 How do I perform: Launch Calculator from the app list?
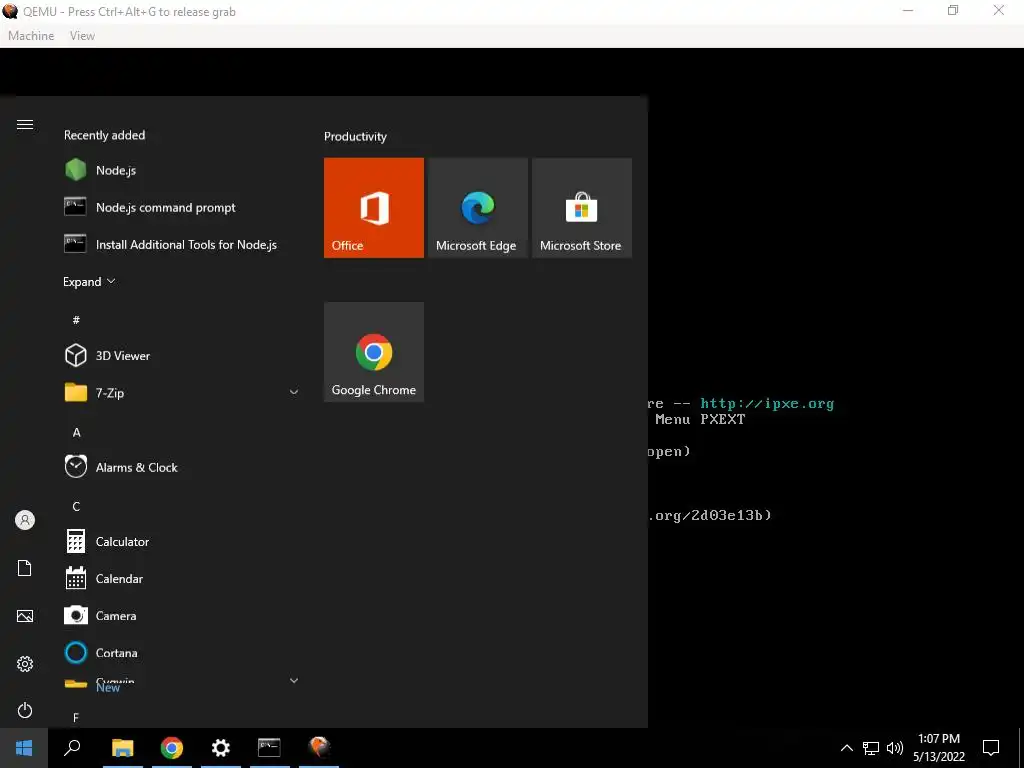click(x=182, y=542)
